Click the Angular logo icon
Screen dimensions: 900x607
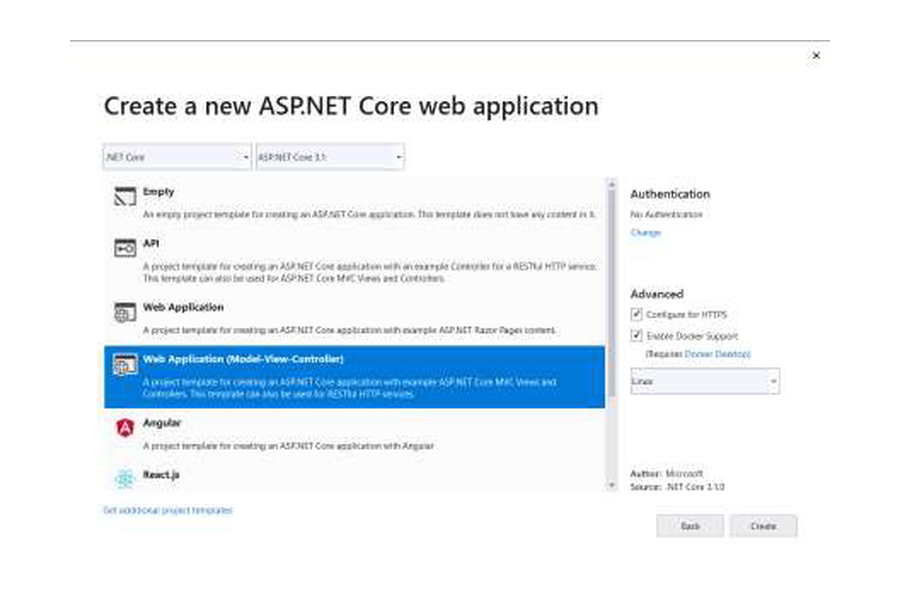click(x=125, y=428)
